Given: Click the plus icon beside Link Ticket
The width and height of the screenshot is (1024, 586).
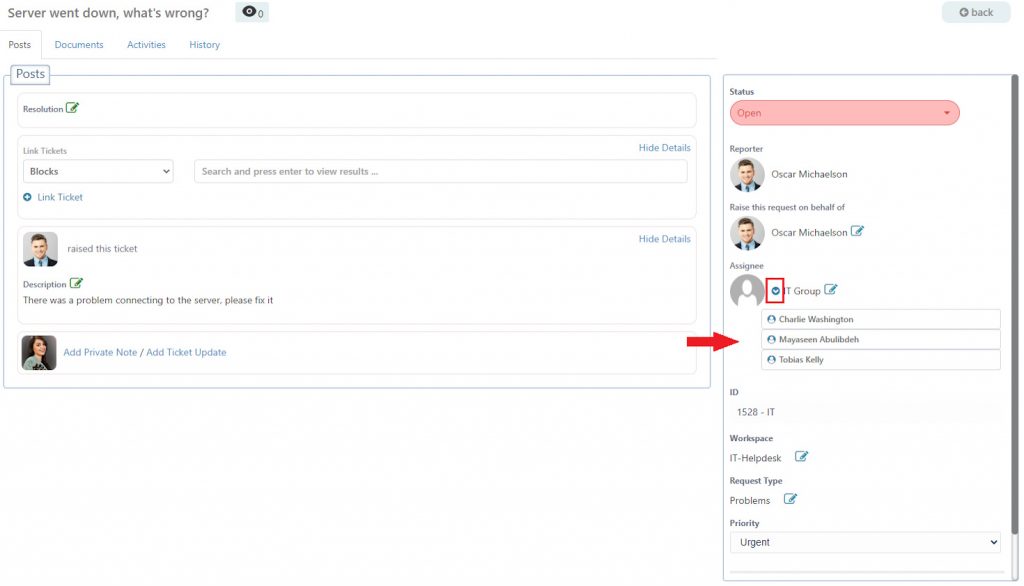Looking at the screenshot, I should [x=27, y=197].
